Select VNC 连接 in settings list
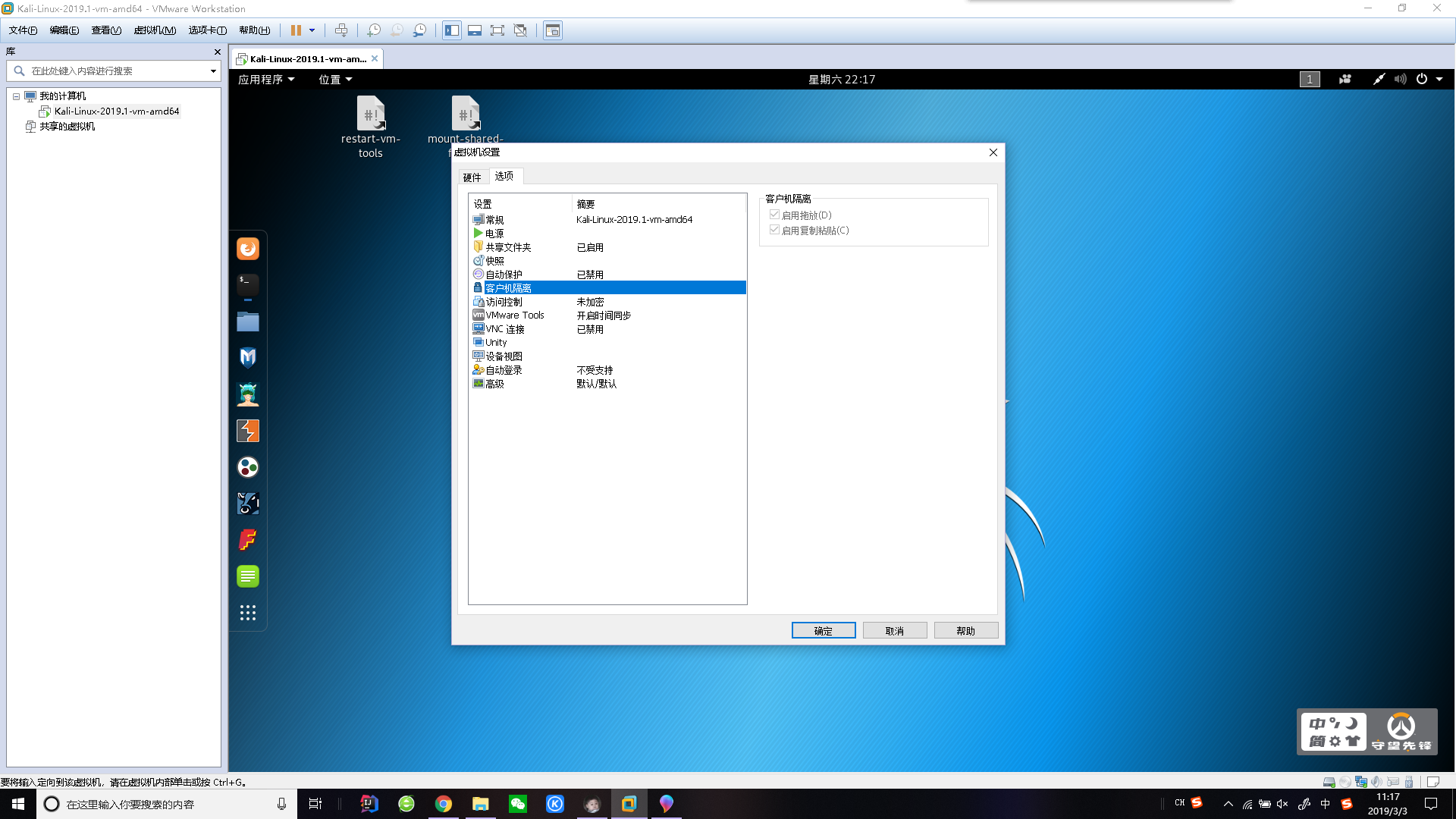Screen dimensions: 1456x819 pos(607,329)
